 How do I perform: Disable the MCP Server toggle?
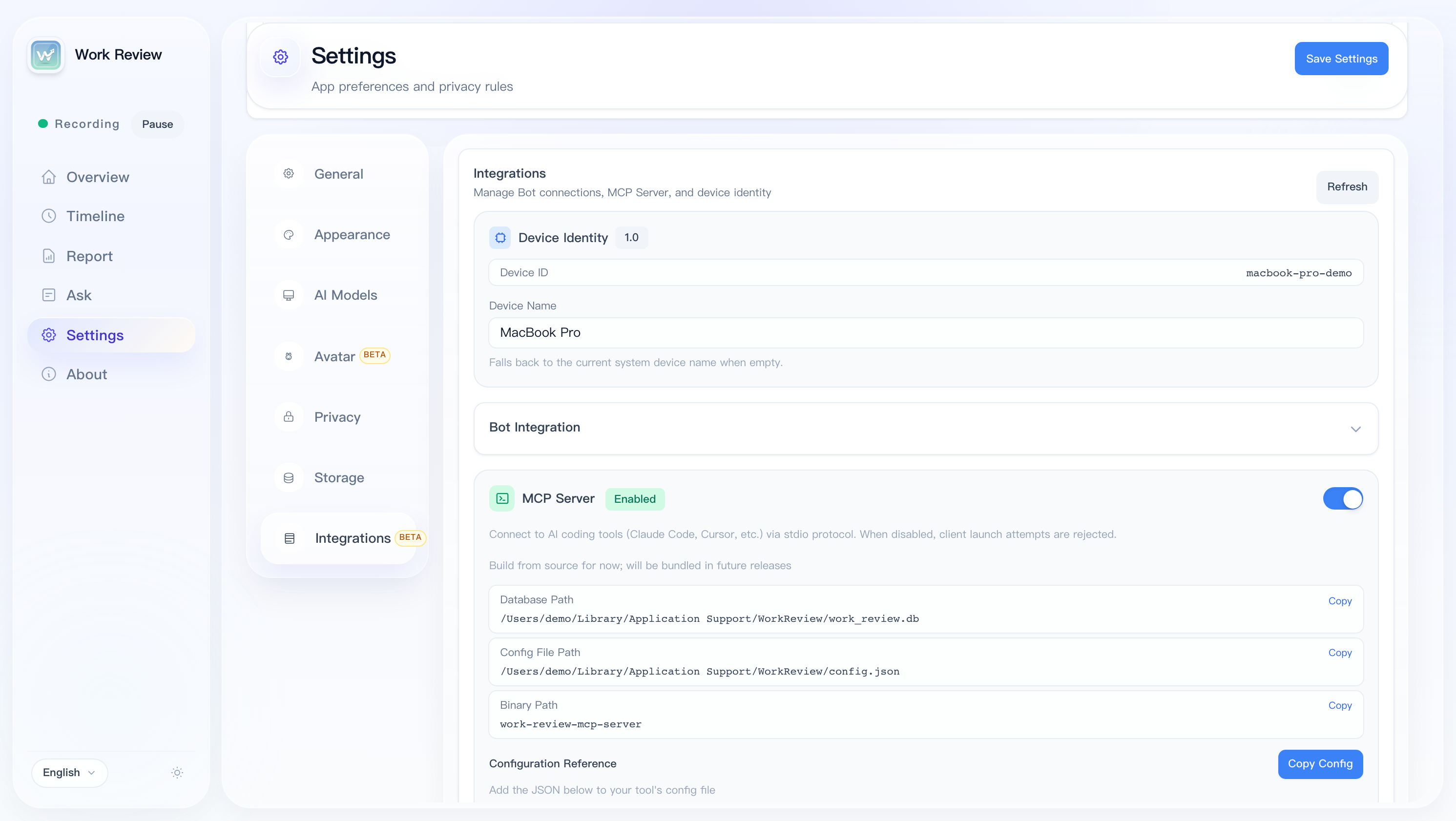click(x=1343, y=498)
